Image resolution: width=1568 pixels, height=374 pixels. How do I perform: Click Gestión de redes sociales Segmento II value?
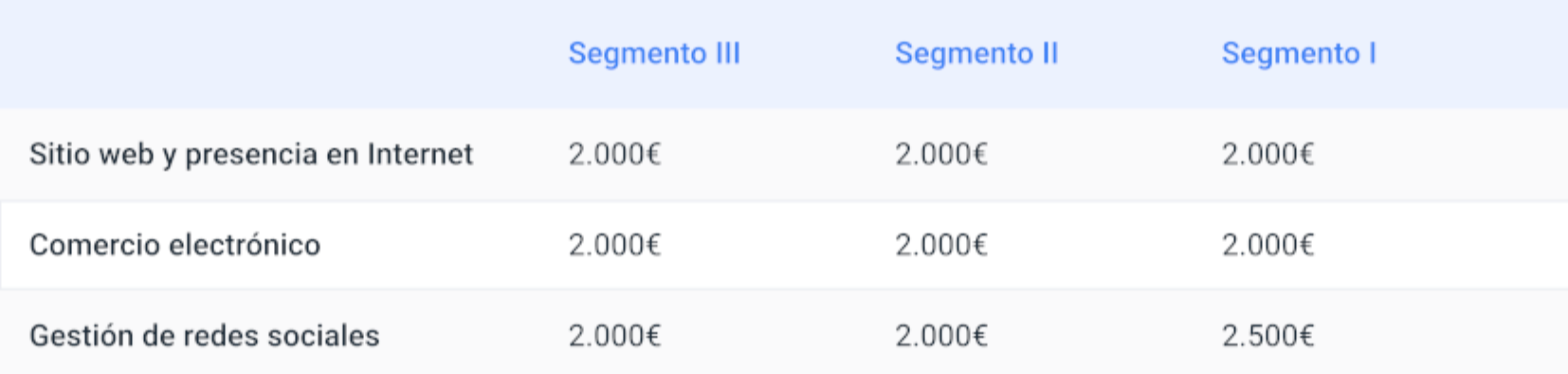click(x=941, y=335)
